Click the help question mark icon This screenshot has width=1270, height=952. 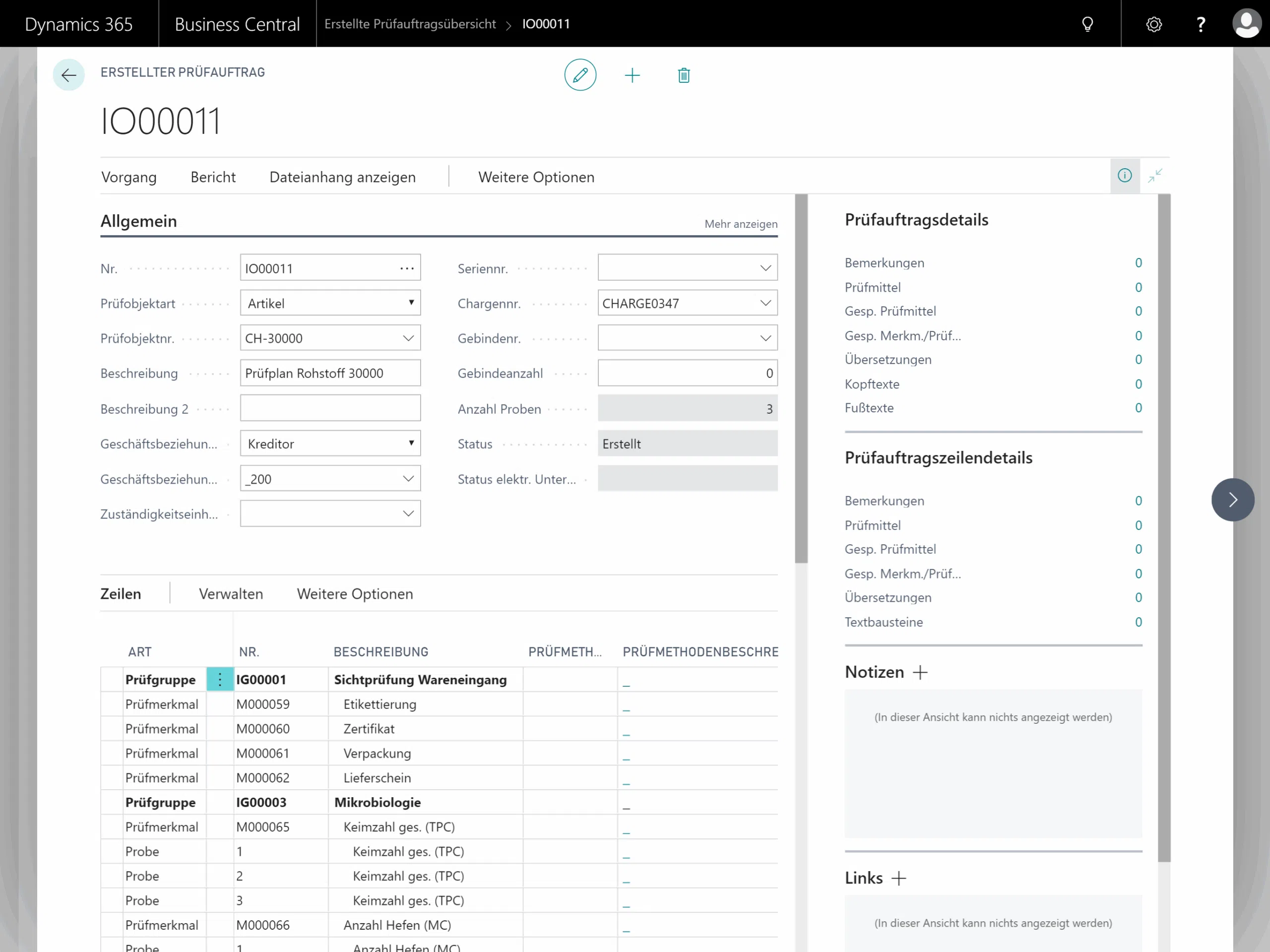[x=1200, y=24]
